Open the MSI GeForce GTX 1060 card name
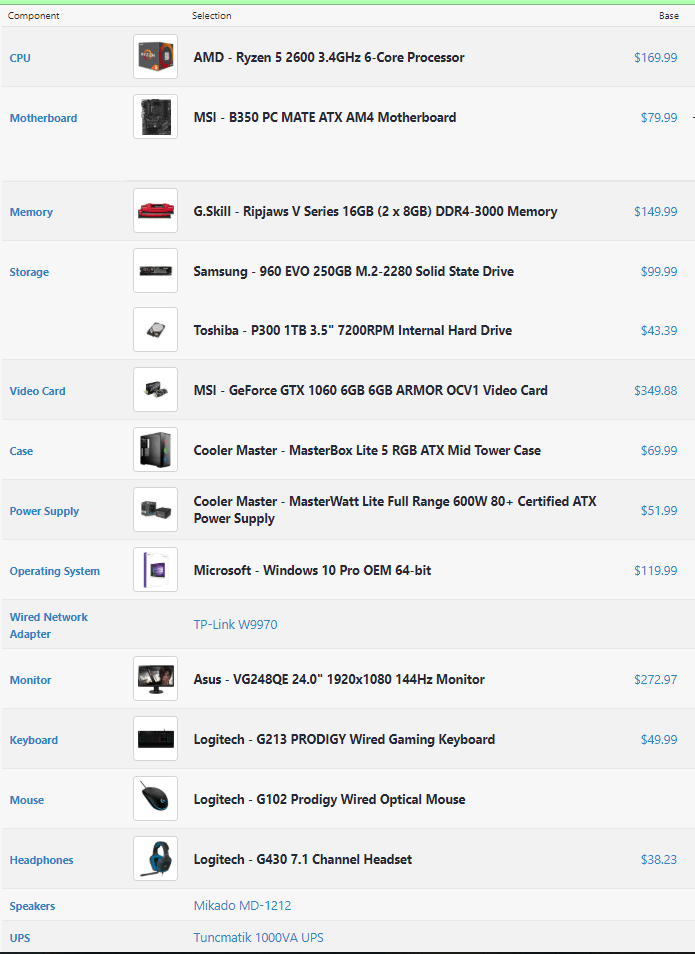The width and height of the screenshot is (695, 954). [x=371, y=390]
